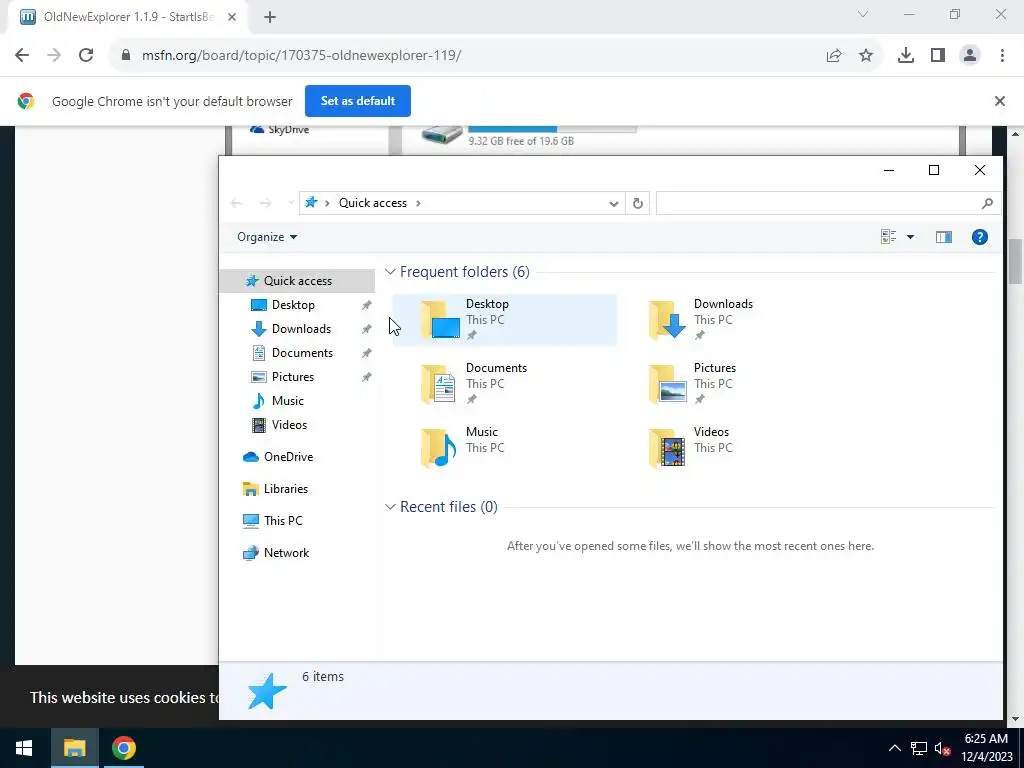Reload the msfn.org page
The width and height of the screenshot is (1024, 768).
(86, 56)
